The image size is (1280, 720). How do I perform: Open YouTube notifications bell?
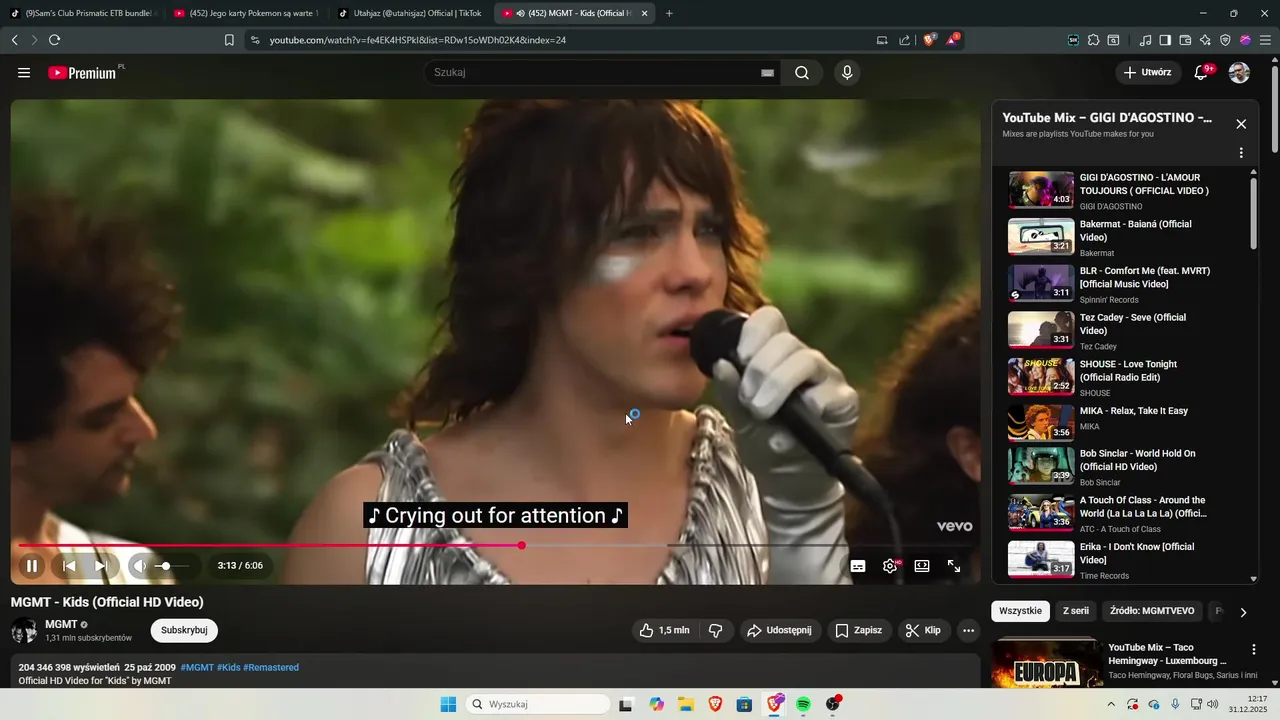[1202, 73]
